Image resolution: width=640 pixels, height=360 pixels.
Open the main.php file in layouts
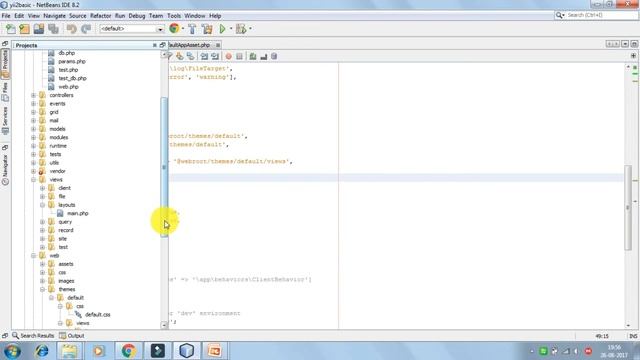coord(78,213)
